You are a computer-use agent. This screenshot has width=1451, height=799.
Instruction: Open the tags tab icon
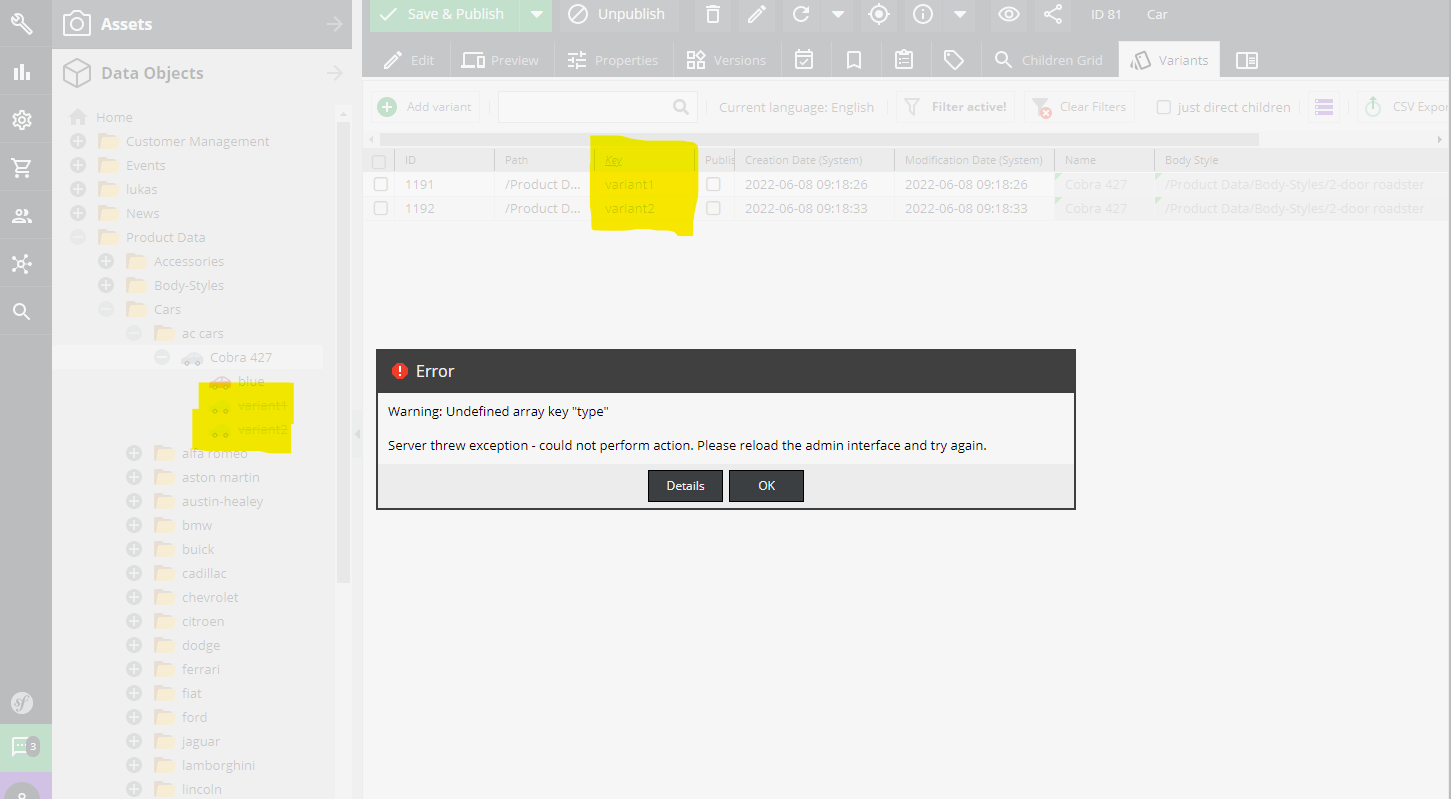[954, 60]
